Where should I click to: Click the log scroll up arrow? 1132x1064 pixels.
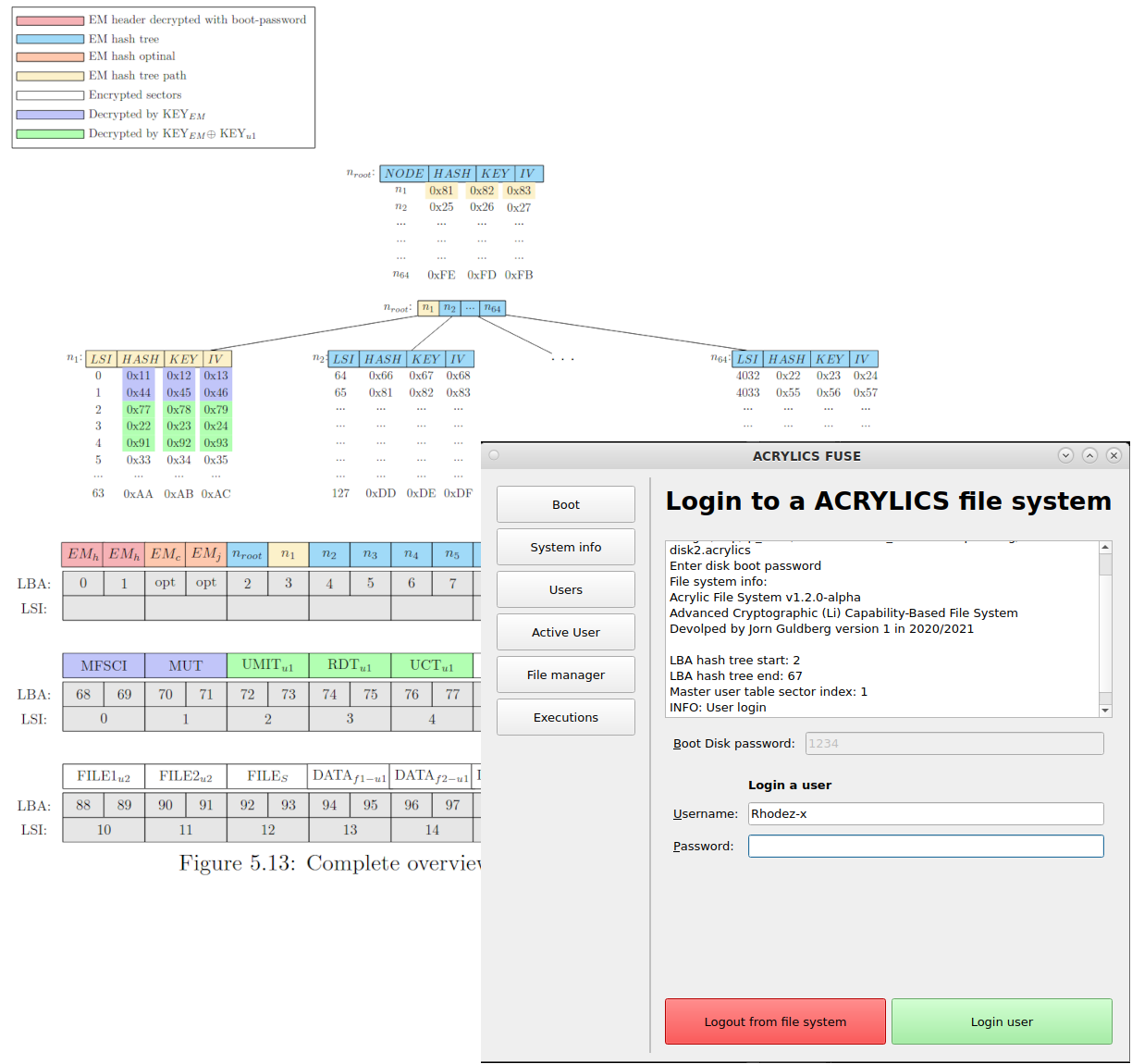(1105, 548)
